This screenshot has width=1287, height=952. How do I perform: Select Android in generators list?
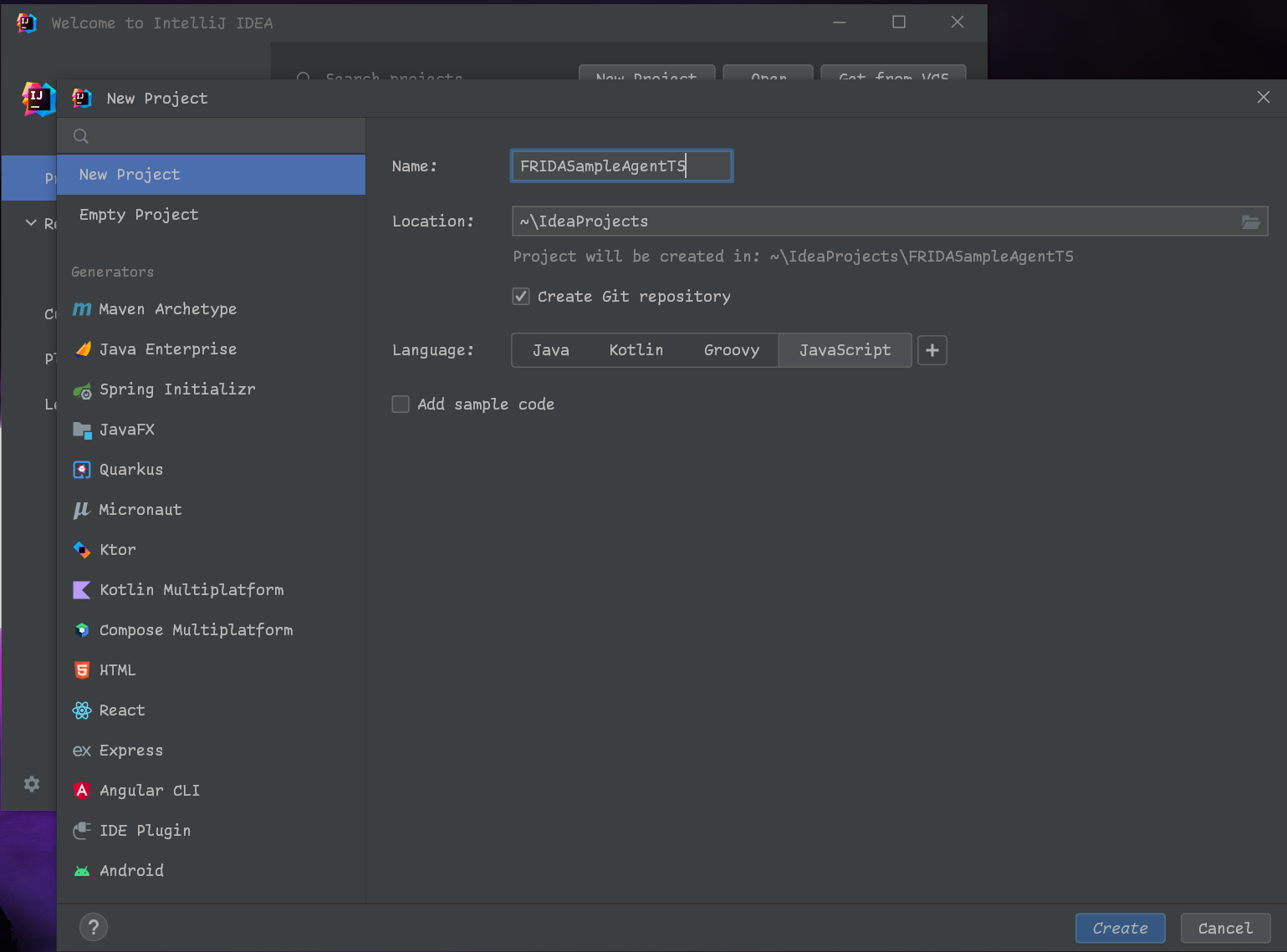pos(211,871)
